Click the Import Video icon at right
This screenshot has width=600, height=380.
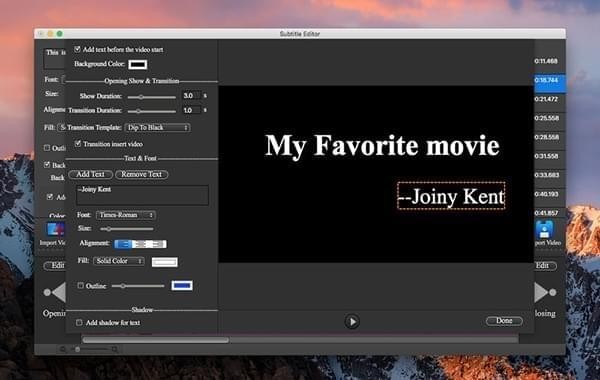545,230
